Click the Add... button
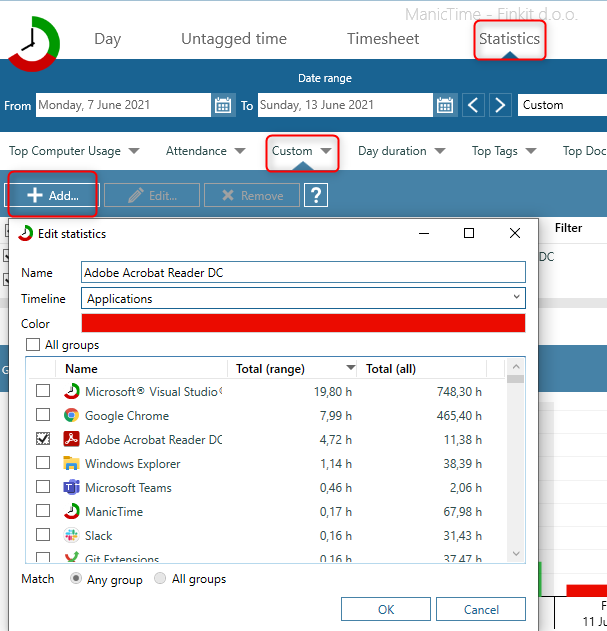This screenshot has width=607, height=631. [52, 195]
